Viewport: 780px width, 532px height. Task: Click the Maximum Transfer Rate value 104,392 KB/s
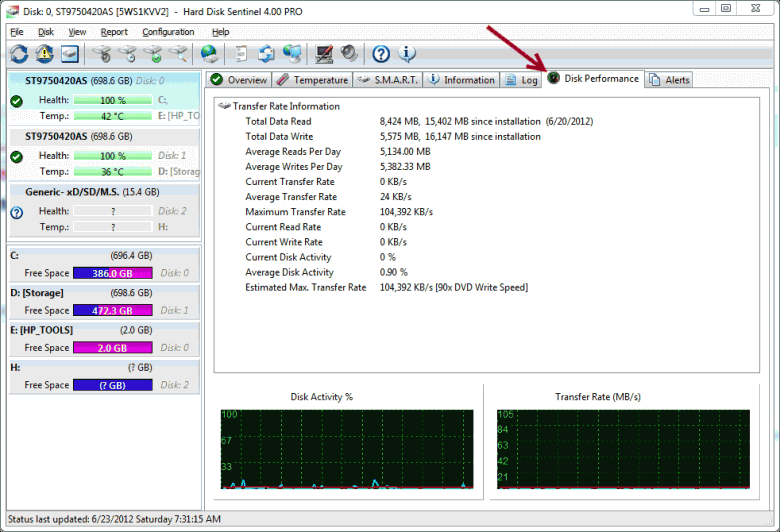coord(406,212)
